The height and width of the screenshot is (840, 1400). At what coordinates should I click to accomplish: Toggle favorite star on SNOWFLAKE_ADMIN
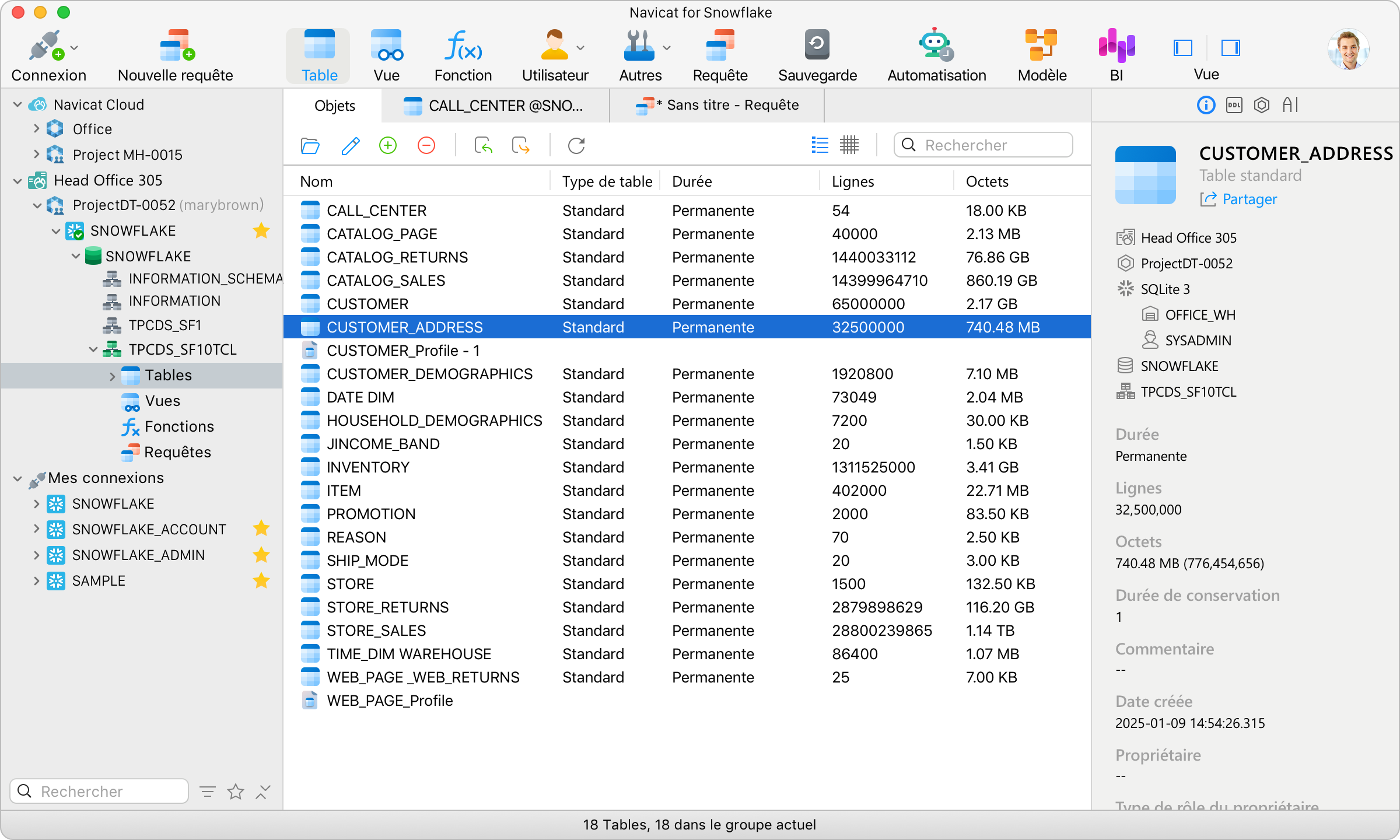261,554
